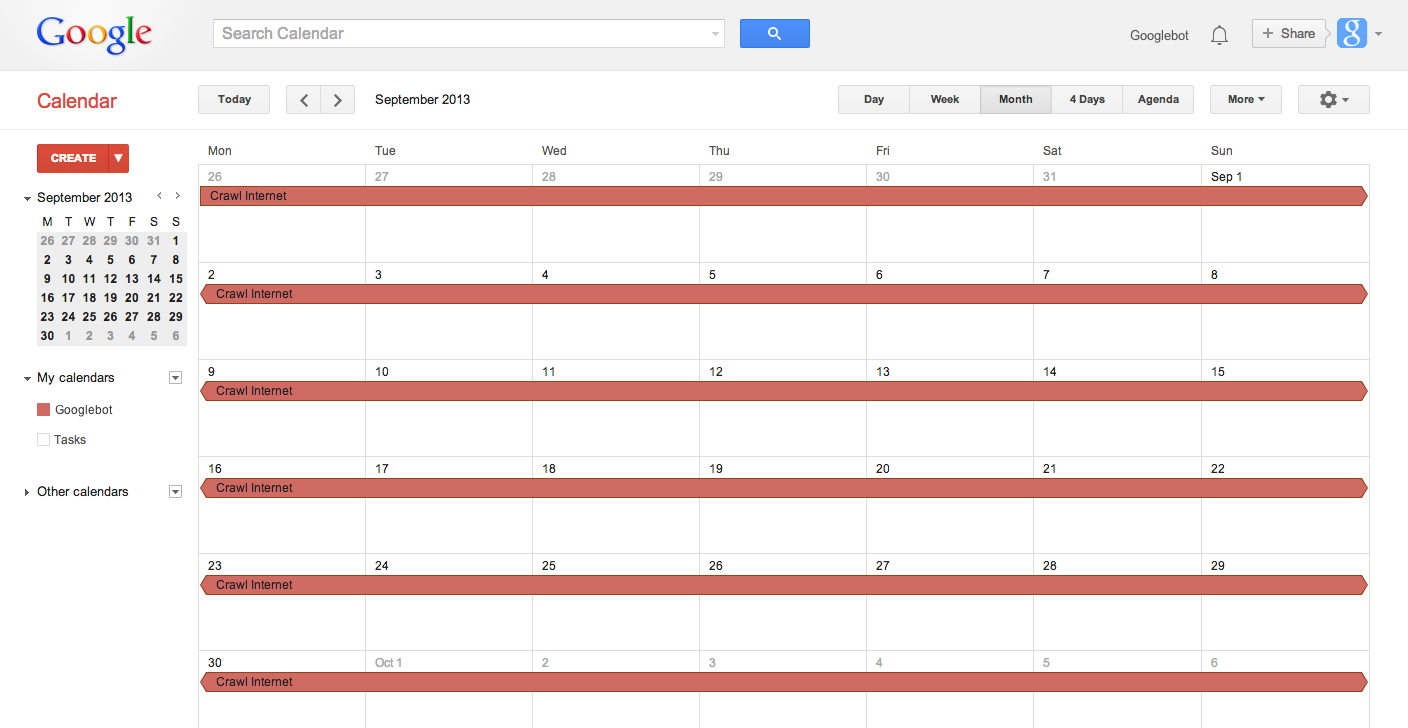Click the Googlebot calendar label

point(84,410)
